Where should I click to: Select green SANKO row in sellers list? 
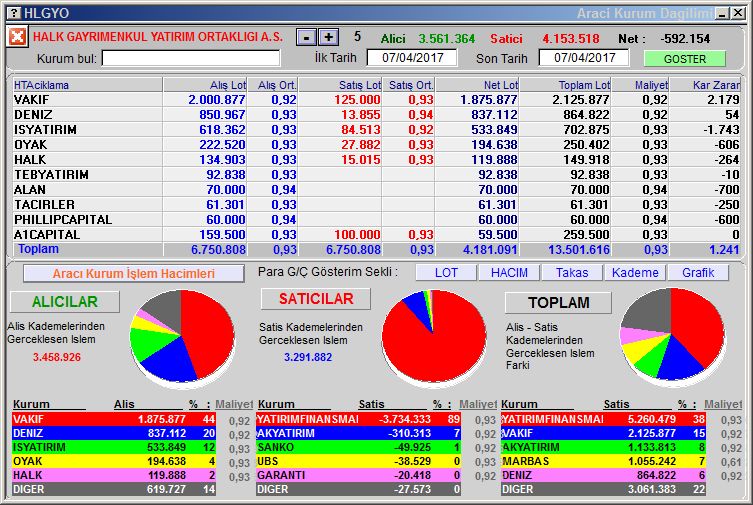pyautogui.click(x=359, y=447)
